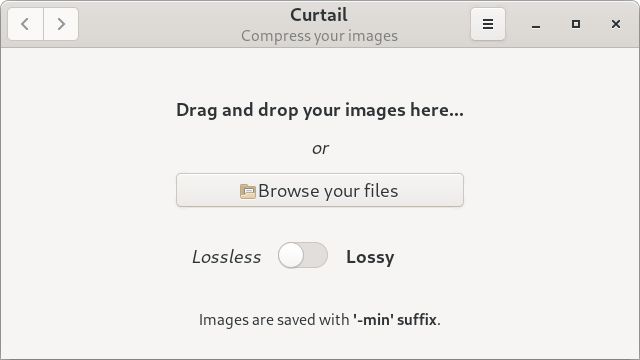Click the Curtail title in header bar
This screenshot has height=360, width=640.
tap(319, 15)
